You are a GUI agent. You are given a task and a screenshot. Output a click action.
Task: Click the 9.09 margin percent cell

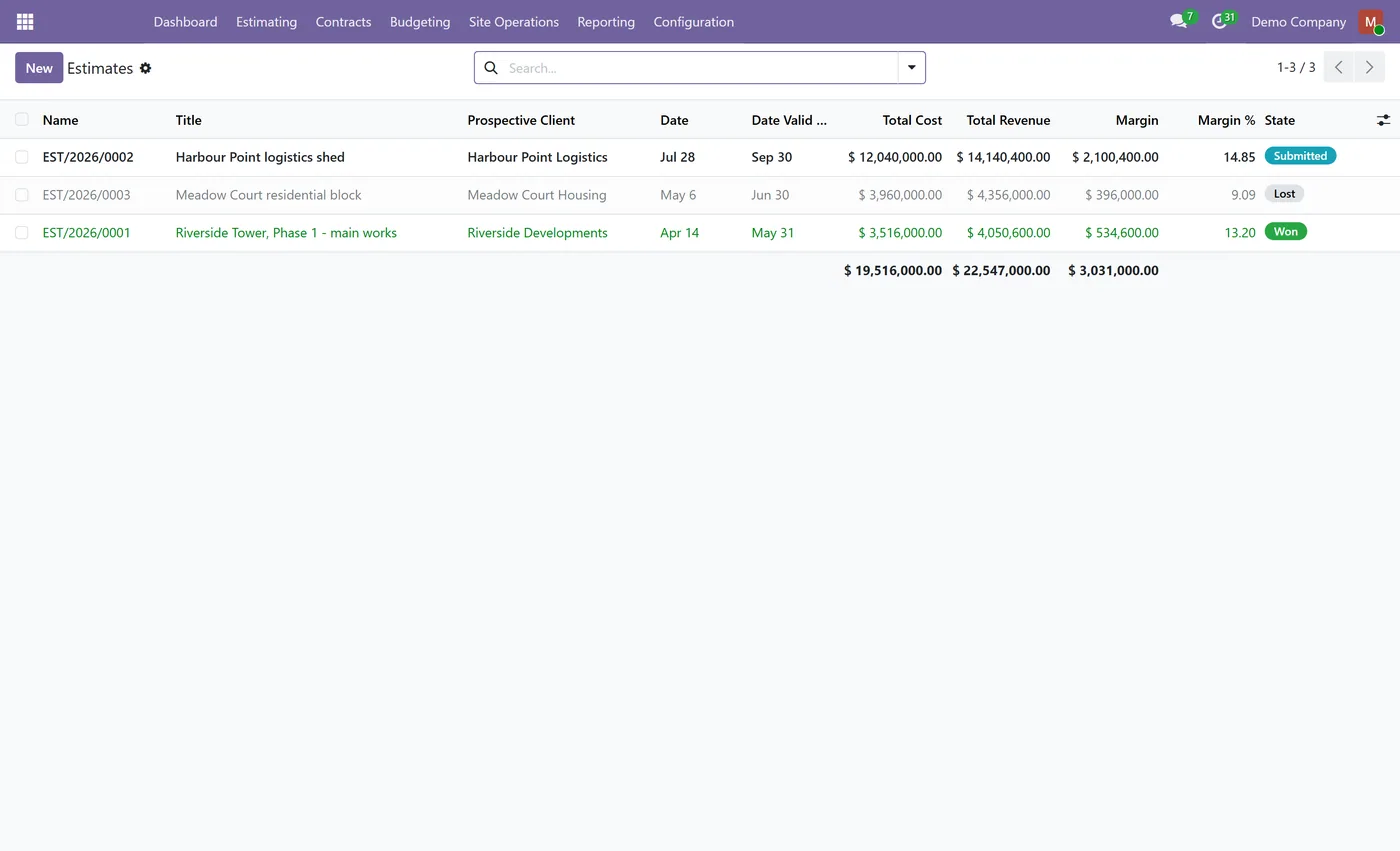pyautogui.click(x=1243, y=195)
